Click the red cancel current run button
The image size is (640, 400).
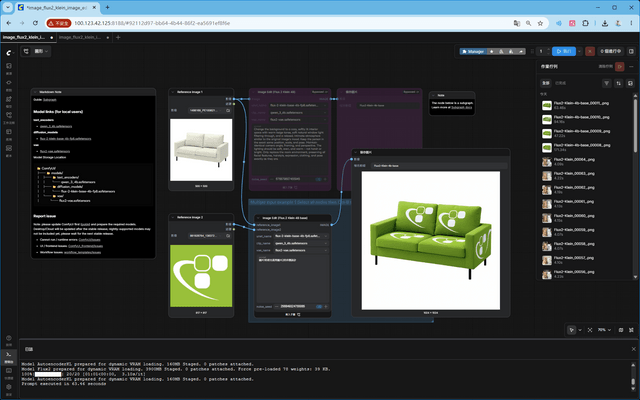590,51
